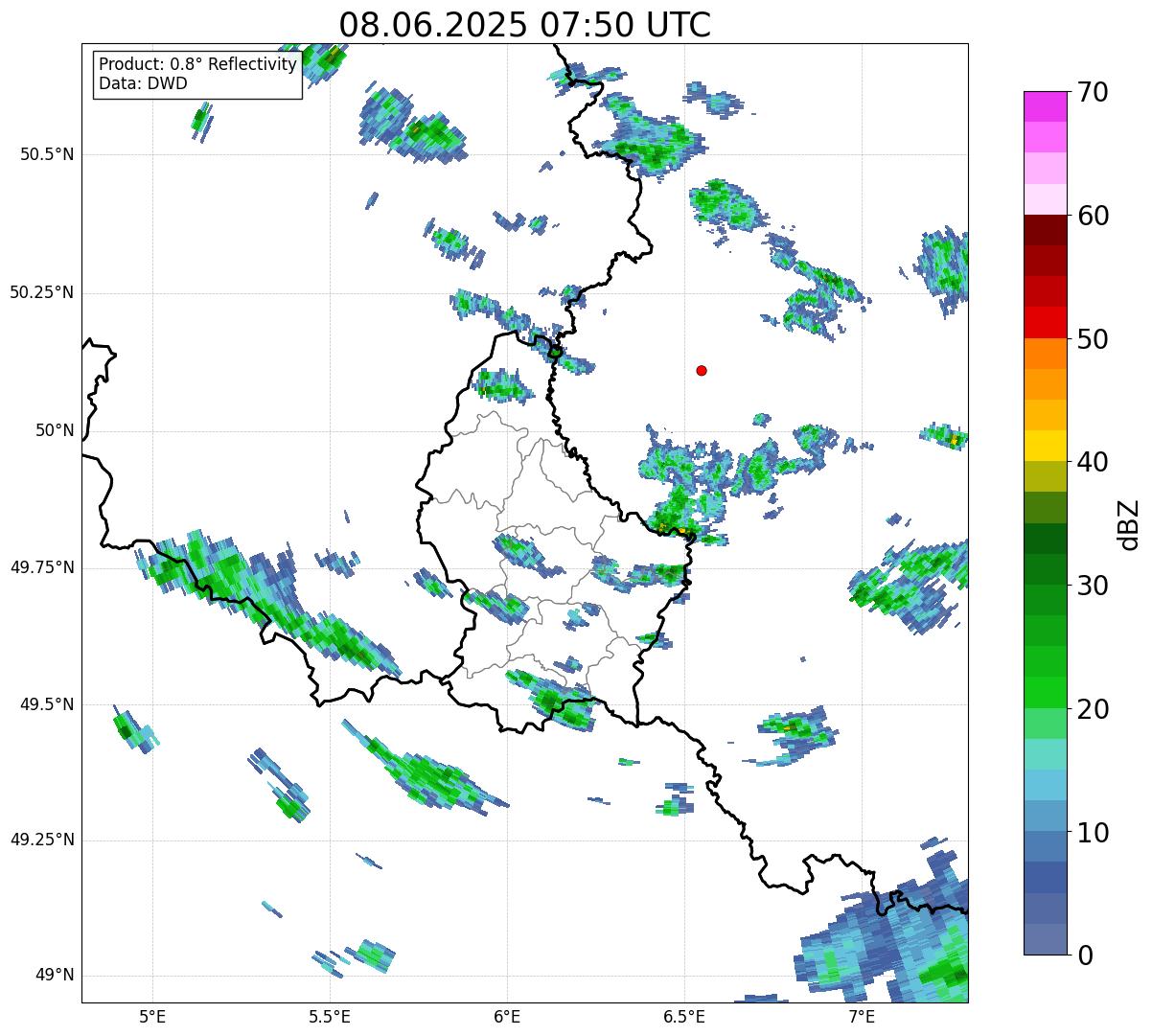The width and height of the screenshot is (1152, 1036).
Task: Click the 6.5°E longitude label
Action: pyautogui.click(x=684, y=1016)
